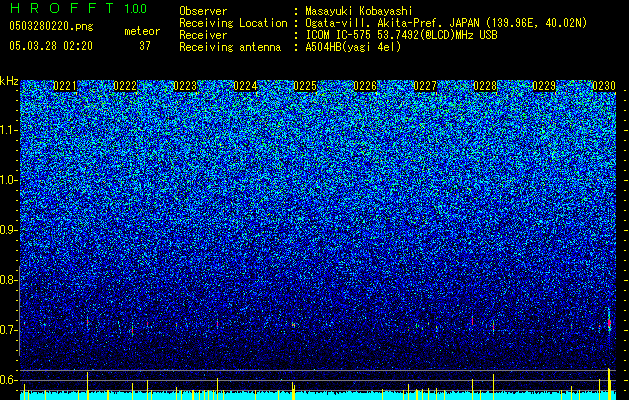Click the 0223 time marker

[185, 86]
